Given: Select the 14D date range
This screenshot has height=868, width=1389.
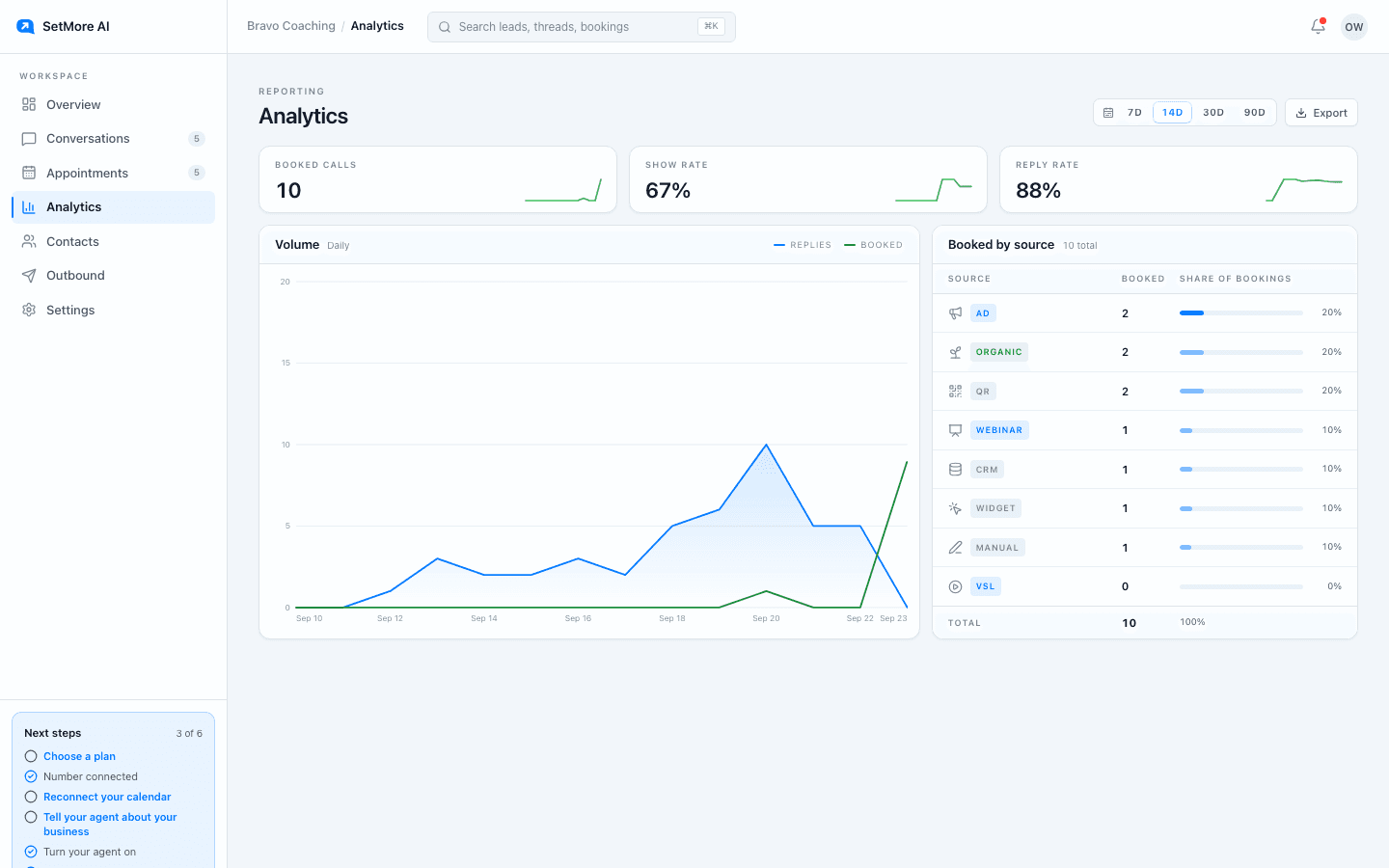Looking at the screenshot, I should 1172,113.
